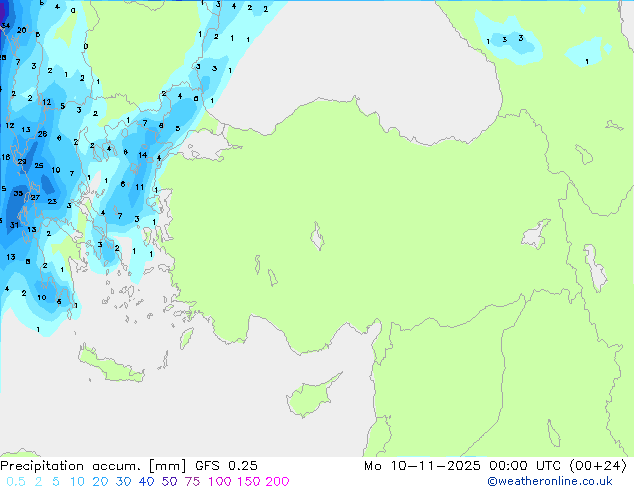
Task: Click the 26 mm precipitation value
Action: [x=42, y=134]
